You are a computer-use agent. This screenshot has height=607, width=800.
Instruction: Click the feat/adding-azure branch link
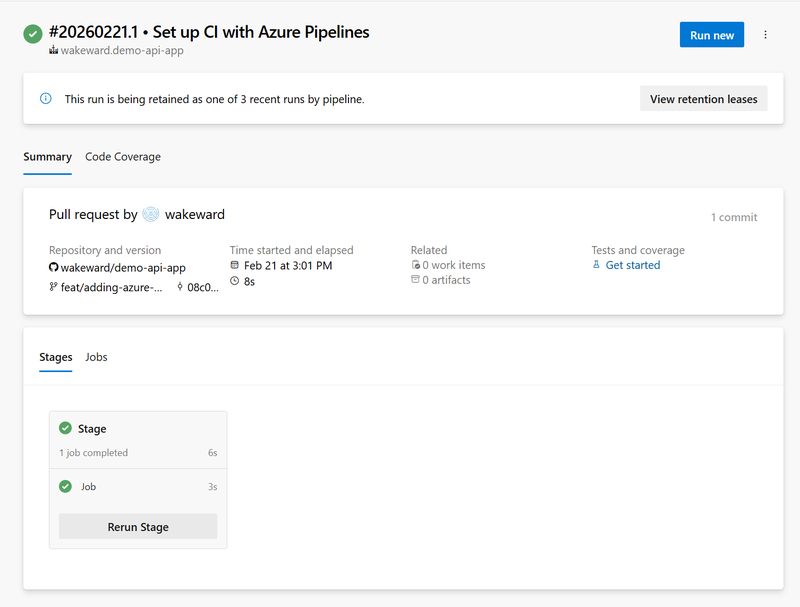111,287
